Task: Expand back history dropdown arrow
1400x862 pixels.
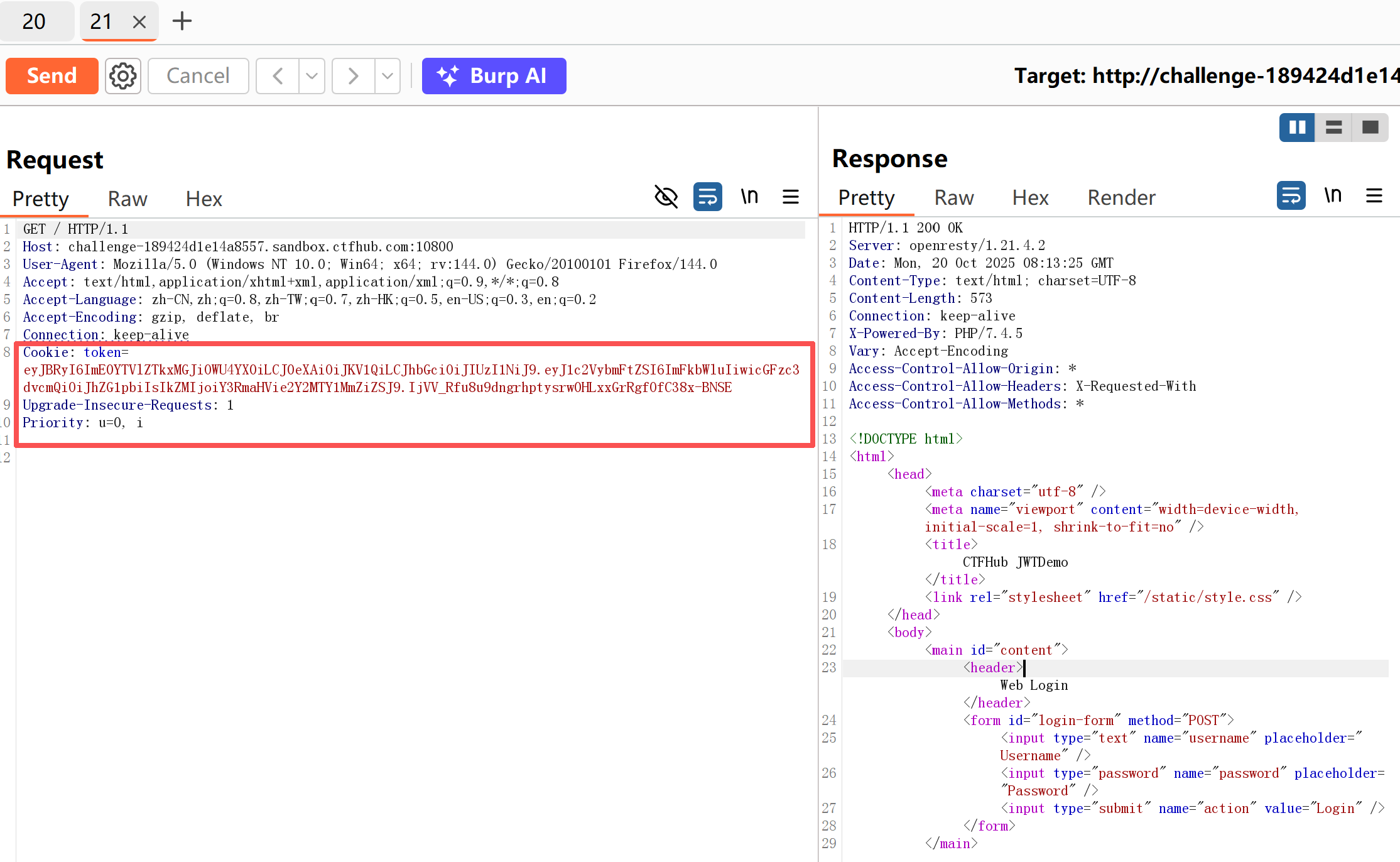Action: 312,76
